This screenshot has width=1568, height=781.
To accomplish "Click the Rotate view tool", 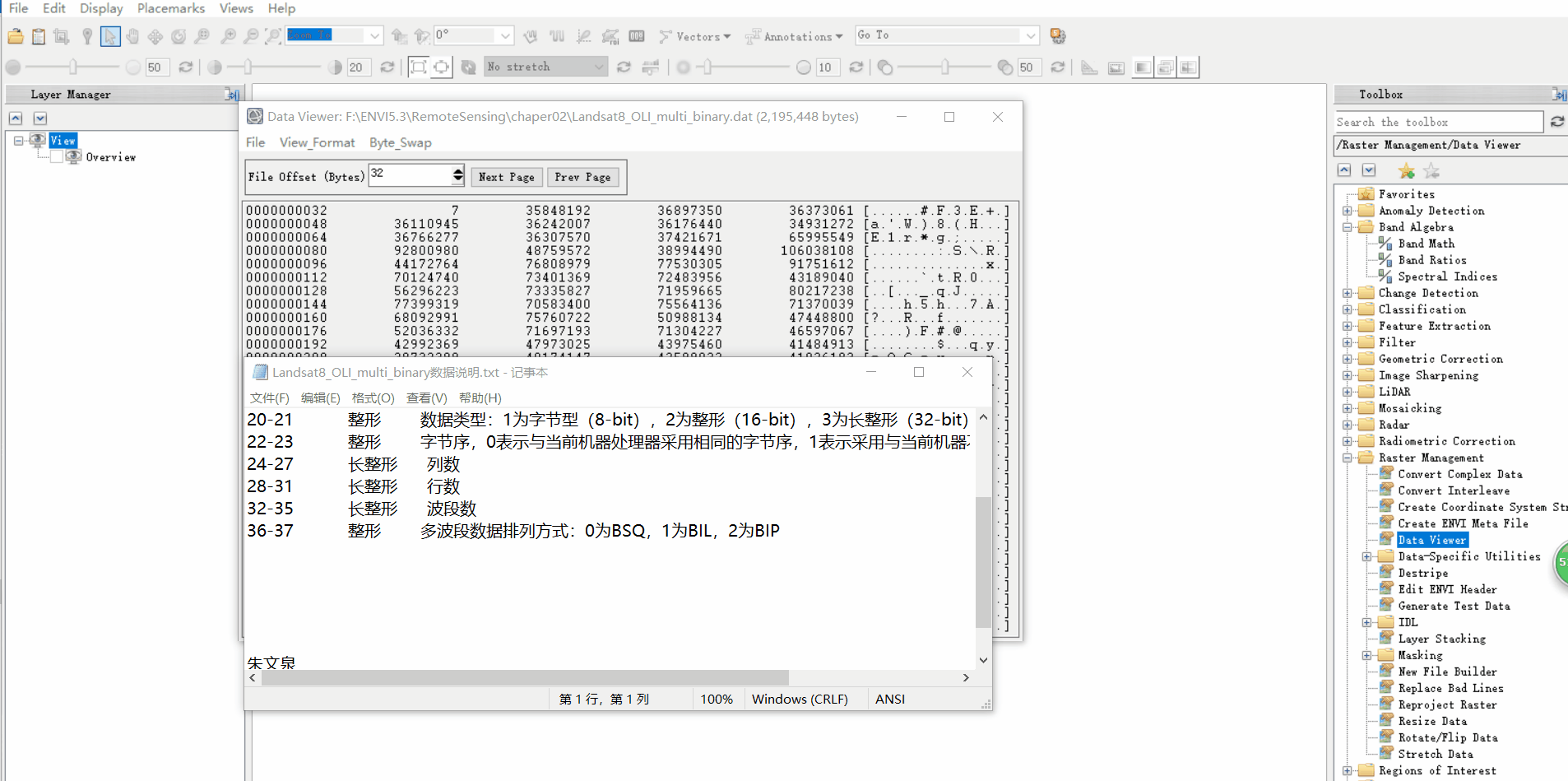I will [x=179, y=36].
